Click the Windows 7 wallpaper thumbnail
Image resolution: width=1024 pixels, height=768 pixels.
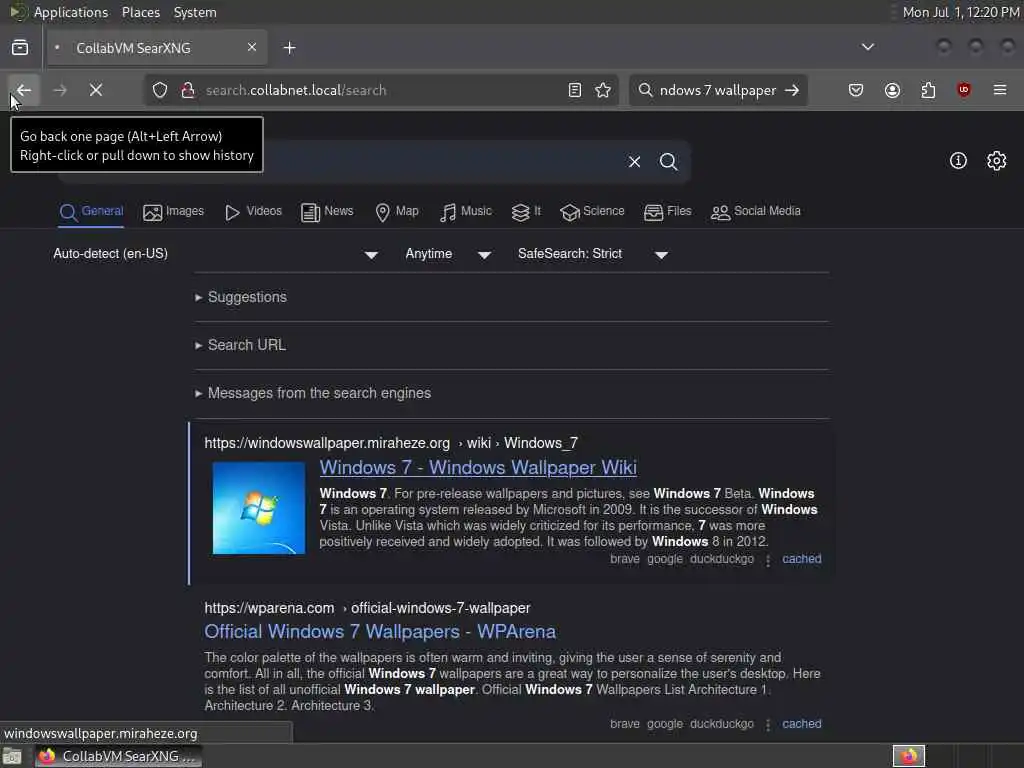[x=259, y=508]
